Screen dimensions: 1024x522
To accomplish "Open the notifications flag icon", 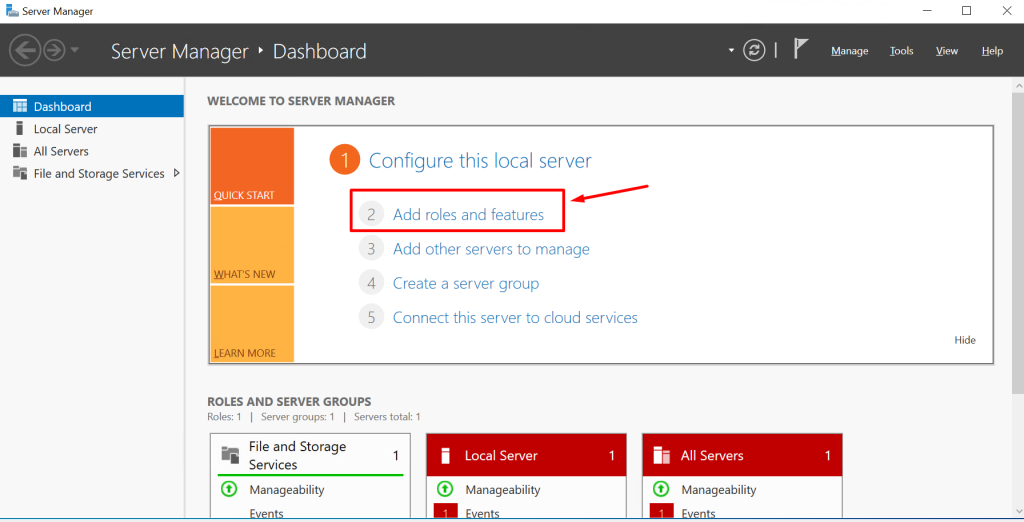I will 801,49.
